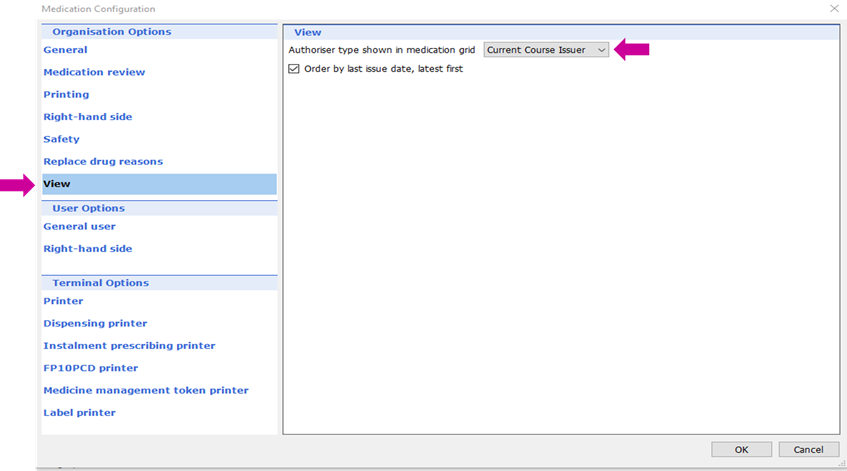The height and width of the screenshot is (471, 847).
Task: Open Printing options section
Action: pyautogui.click(x=66, y=95)
